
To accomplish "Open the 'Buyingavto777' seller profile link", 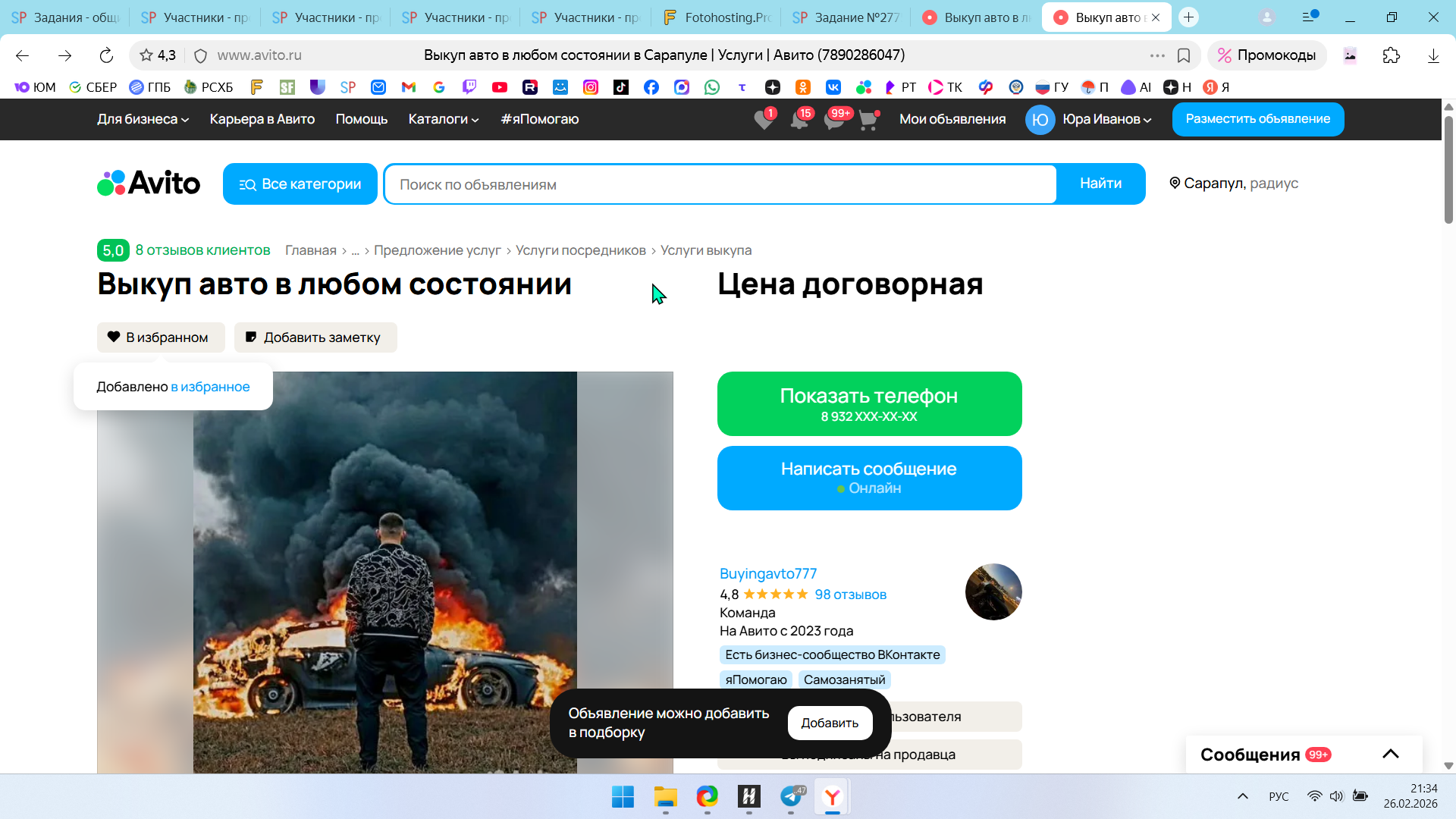I will pos(768,573).
